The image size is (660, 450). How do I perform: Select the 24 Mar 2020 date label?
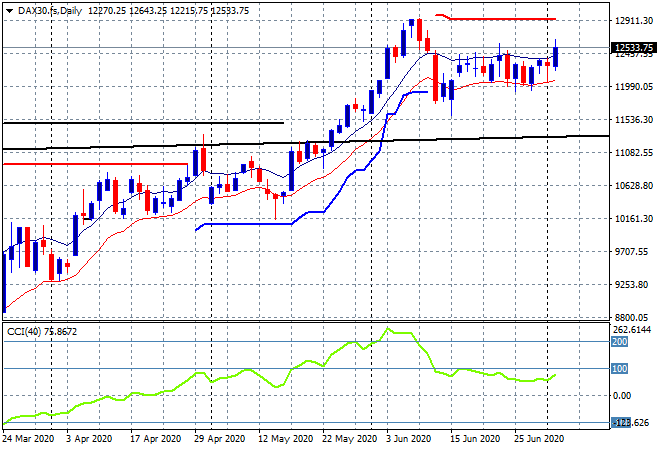(28, 438)
